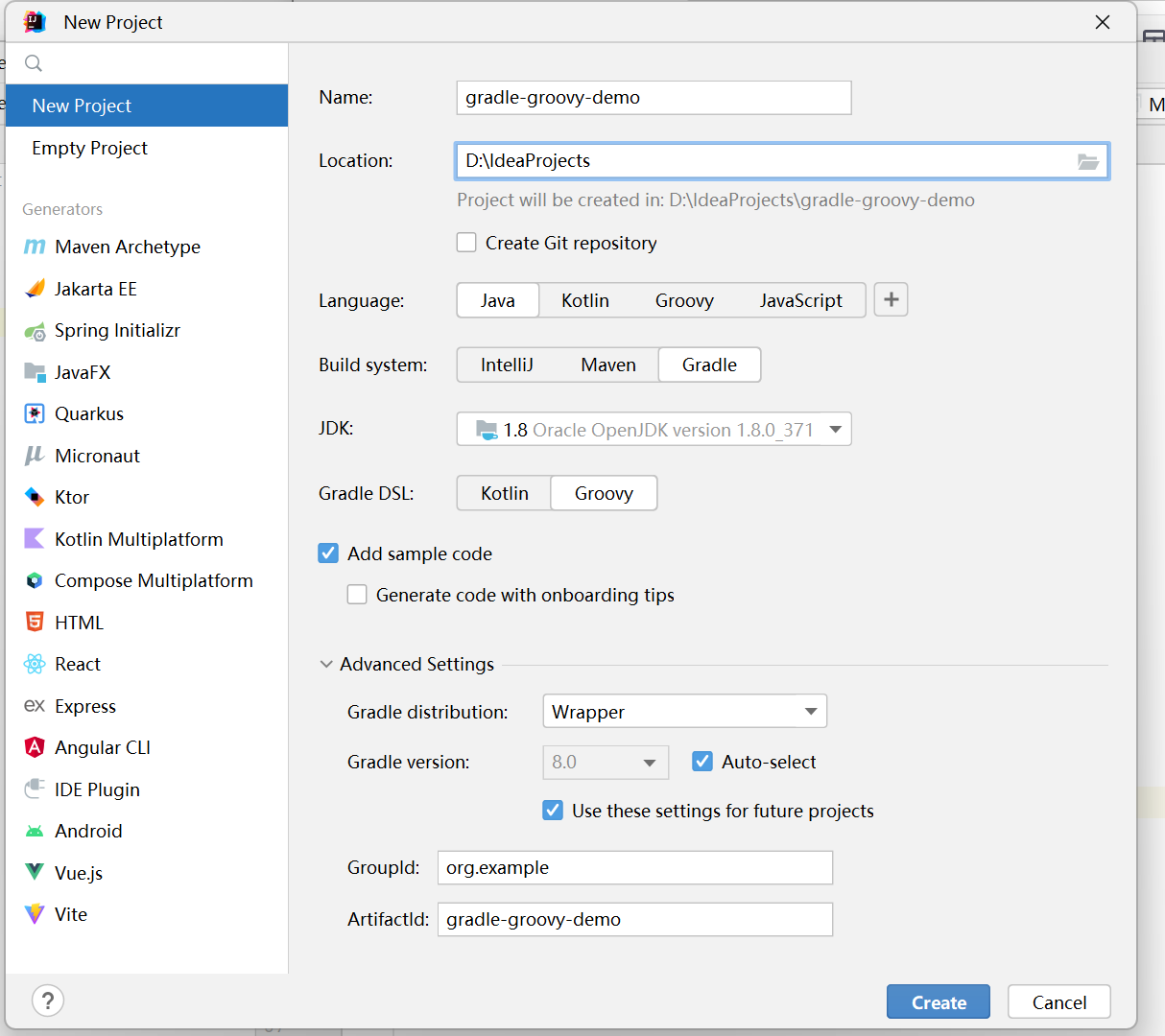This screenshot has width=1165, height=1036.
Task: Close the New Project dialog
Action: [x=1103, y=22]
